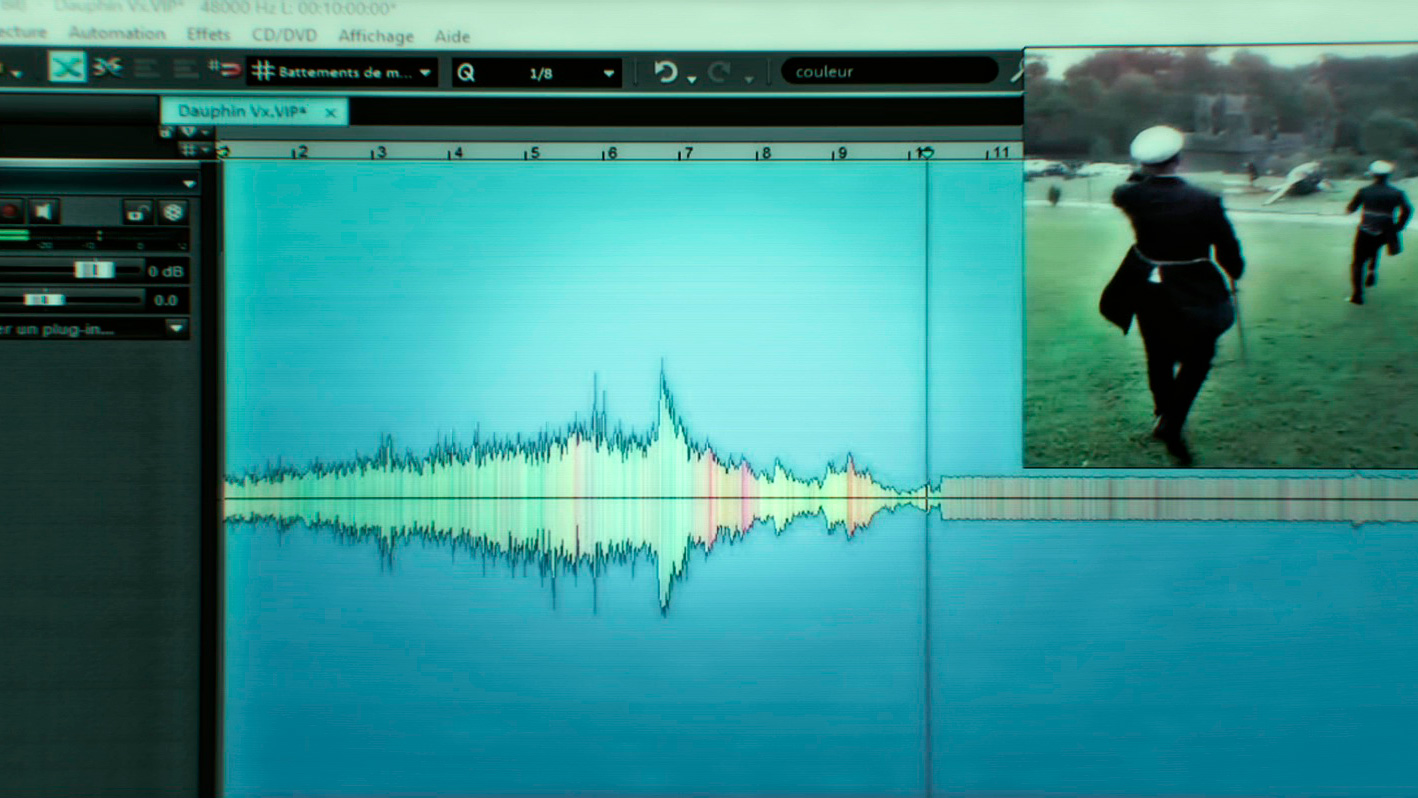Click the magnifier search icon

pyautogui.click(x=1017, y=72)
